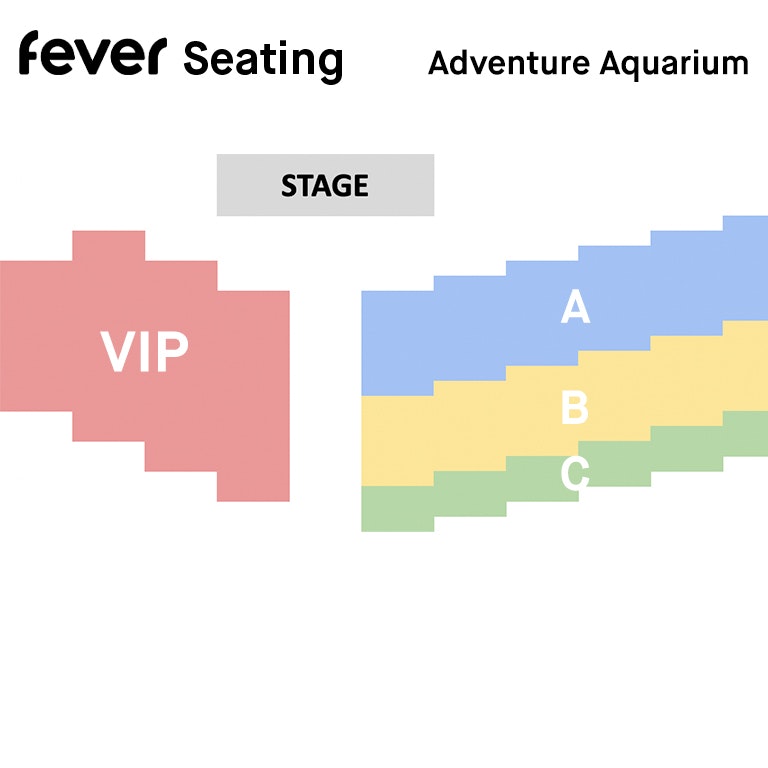The height and width of the screenshot is (768, 768).
Task: Click the letter A section label
Action: click(x=574, y=307)
